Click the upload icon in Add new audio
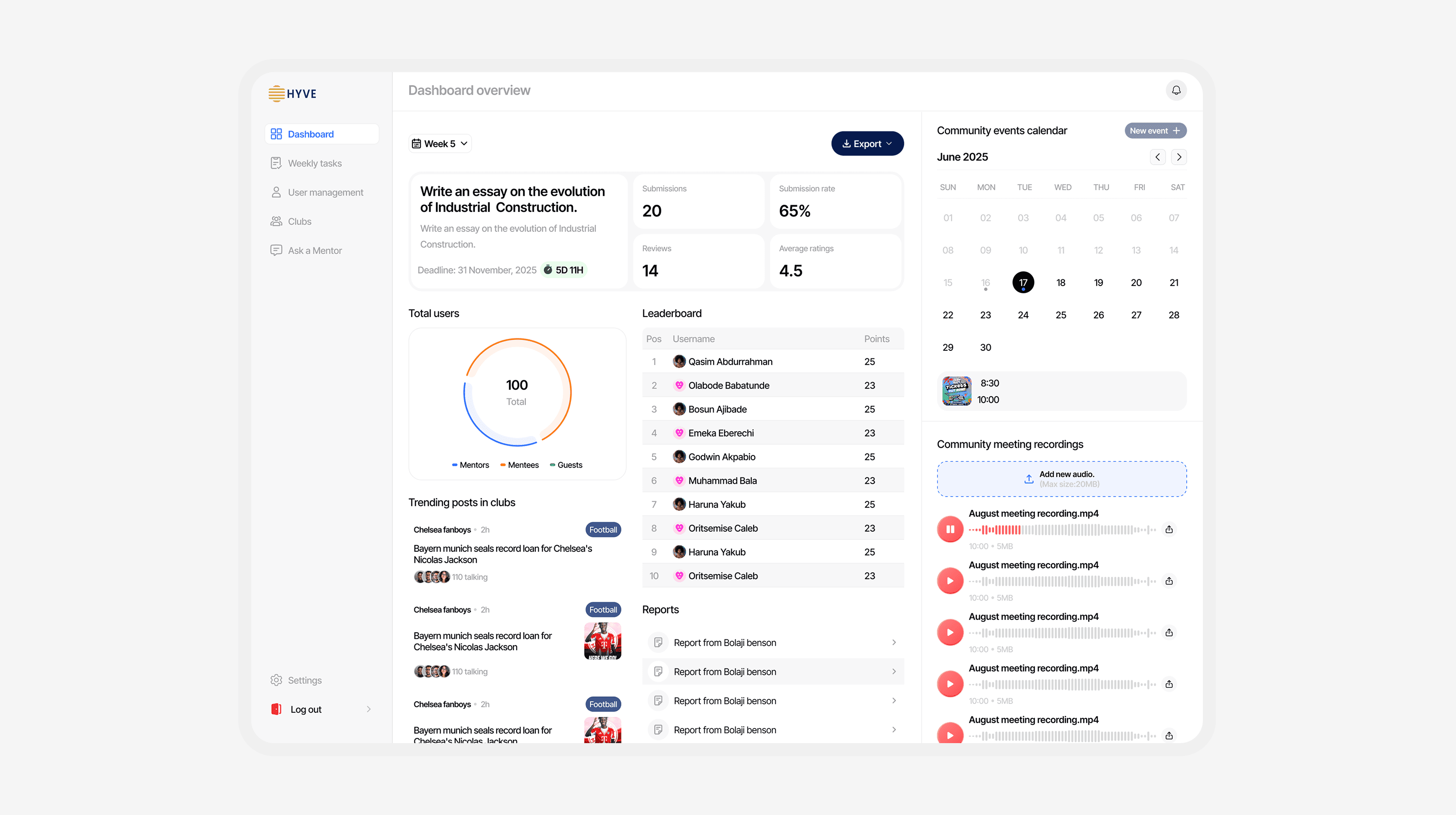Screen dimensions: 1456x815 pyautogui.click(x=1029, y=479)
